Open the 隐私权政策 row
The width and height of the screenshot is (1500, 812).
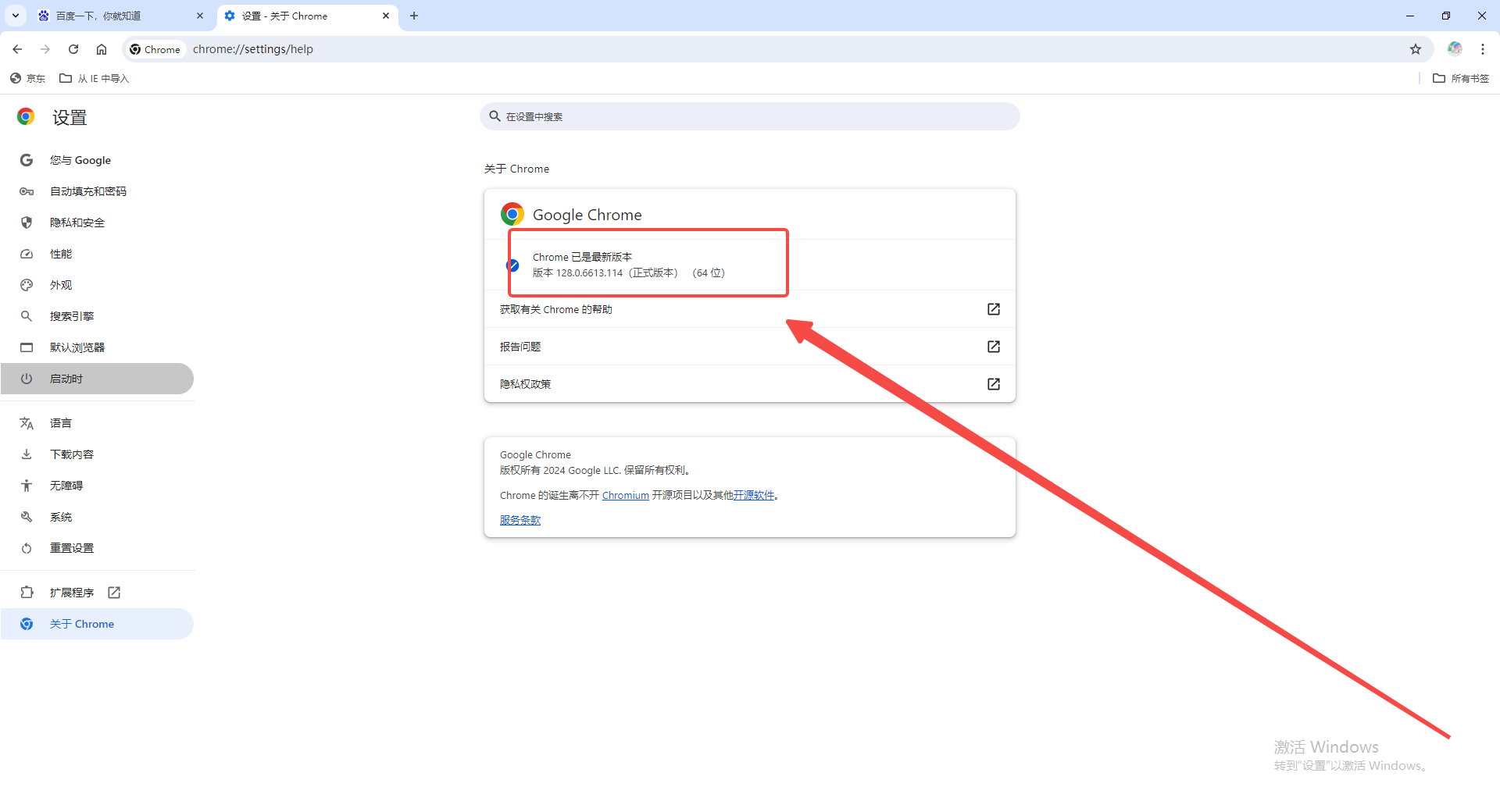coord(750,384)
